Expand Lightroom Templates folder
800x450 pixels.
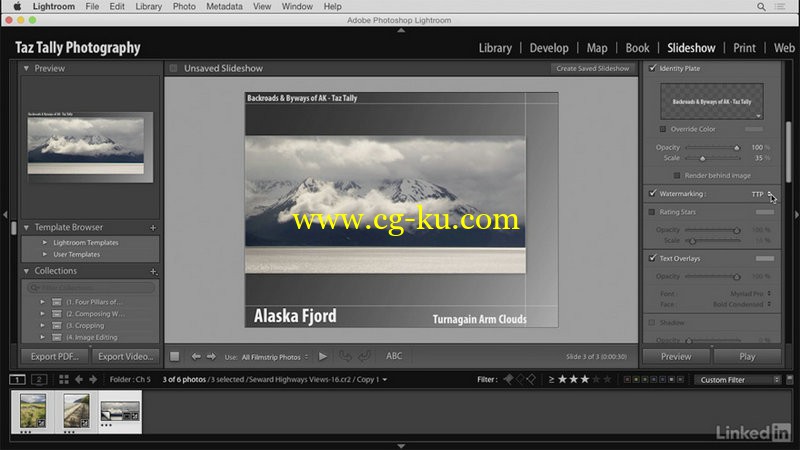[x=45, y=242]
